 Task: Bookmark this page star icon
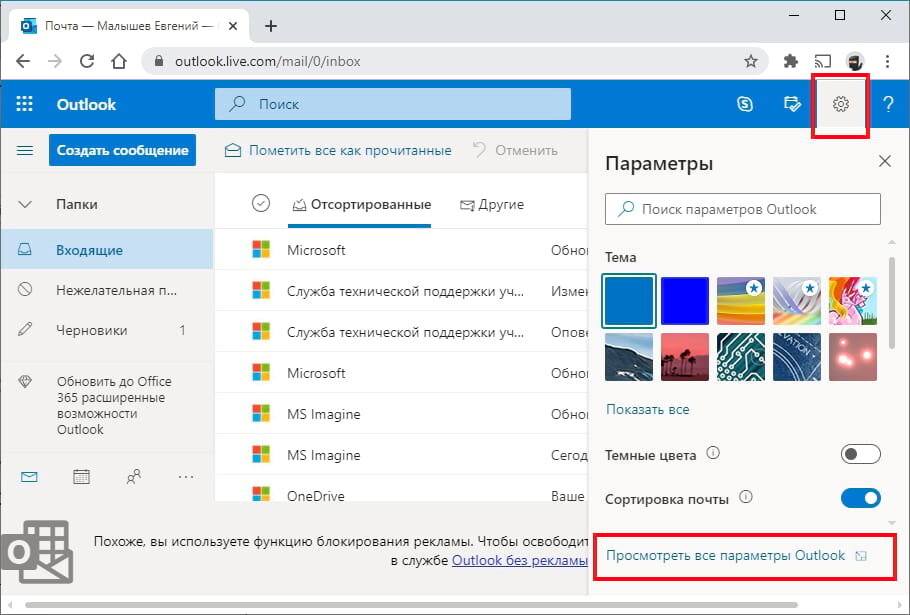751,61
